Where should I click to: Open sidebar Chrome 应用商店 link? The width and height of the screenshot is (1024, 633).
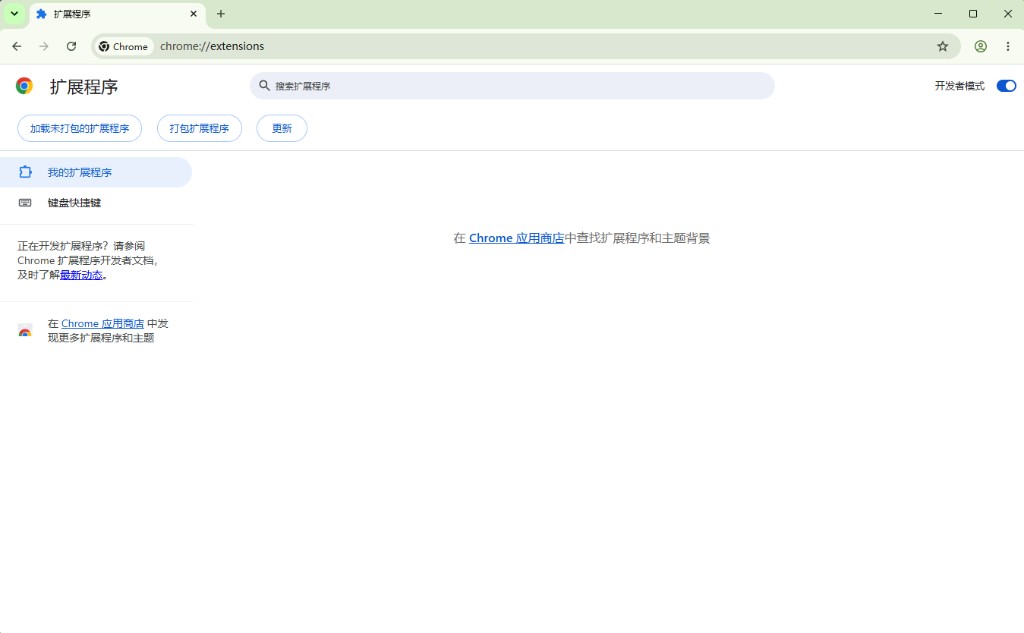[x=103, y=323]
